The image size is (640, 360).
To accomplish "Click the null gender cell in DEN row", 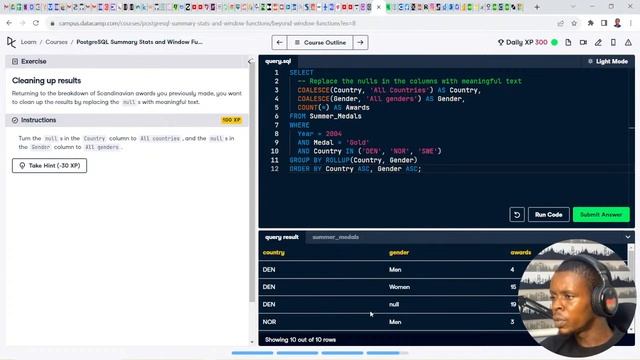I will (x=394, y=304).
